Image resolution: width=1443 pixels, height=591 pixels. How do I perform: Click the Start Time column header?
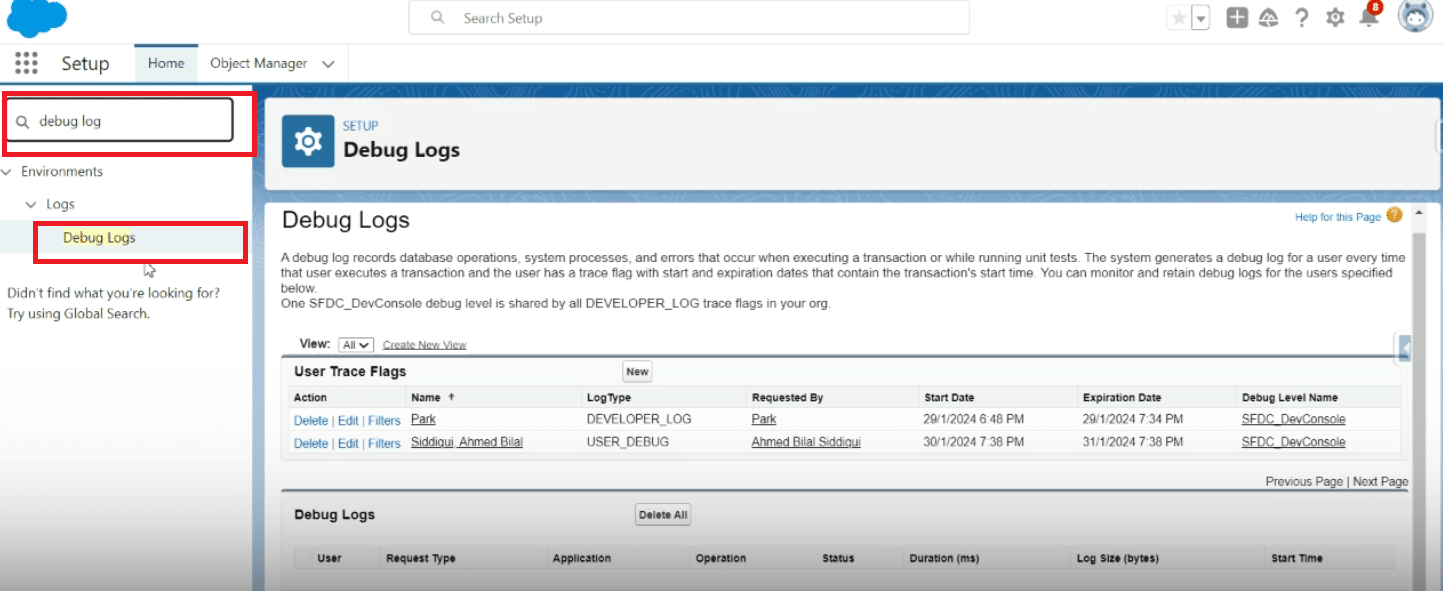pos(1296,558)
